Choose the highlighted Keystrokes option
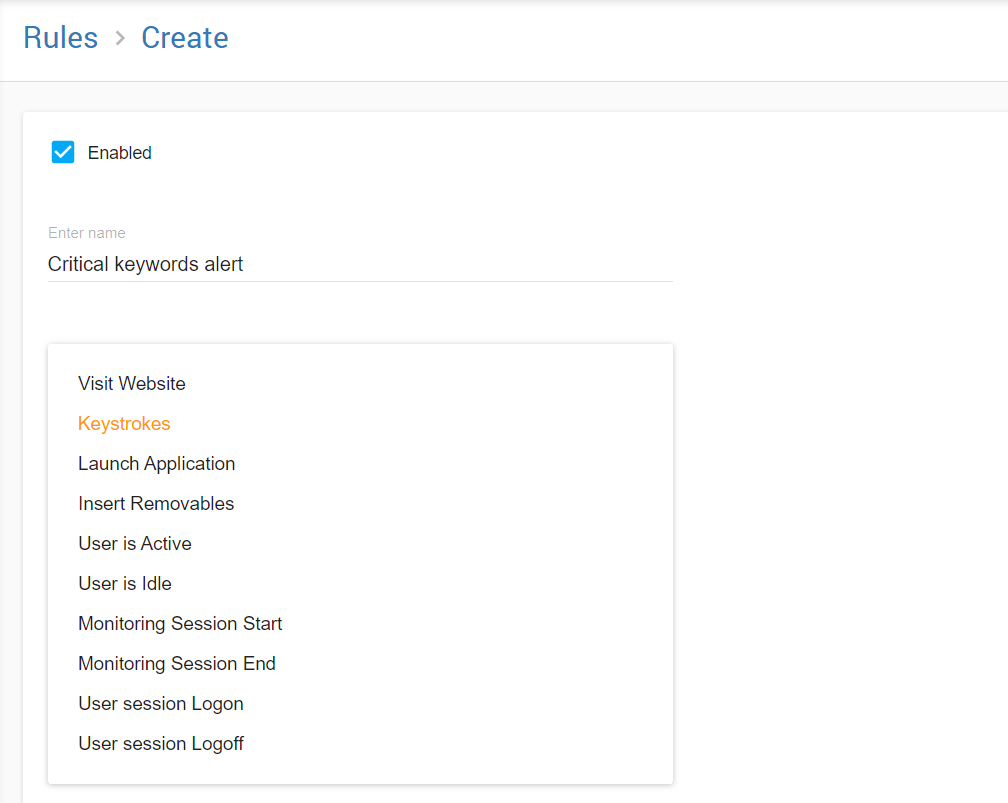 click(124, 424)
